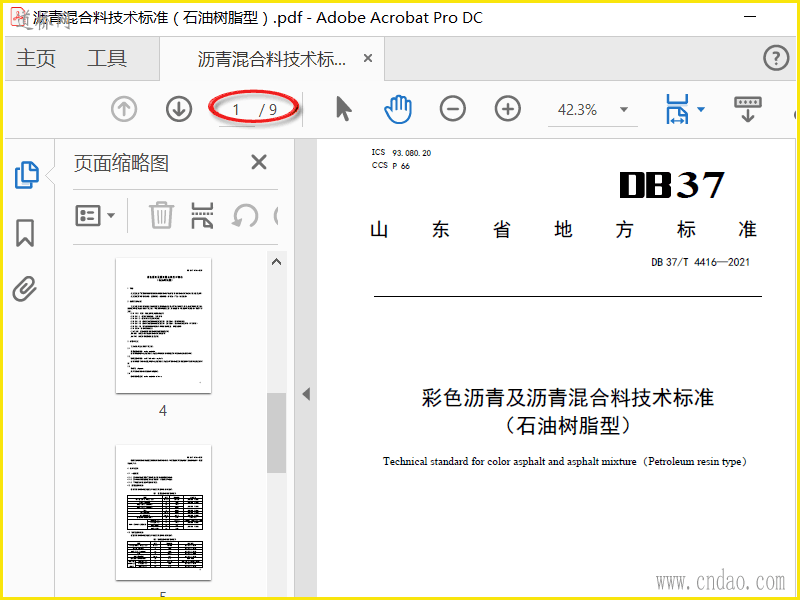Click the thumbnail panel scrollbar thumb
Screen dimensions: 800x600
277,433
